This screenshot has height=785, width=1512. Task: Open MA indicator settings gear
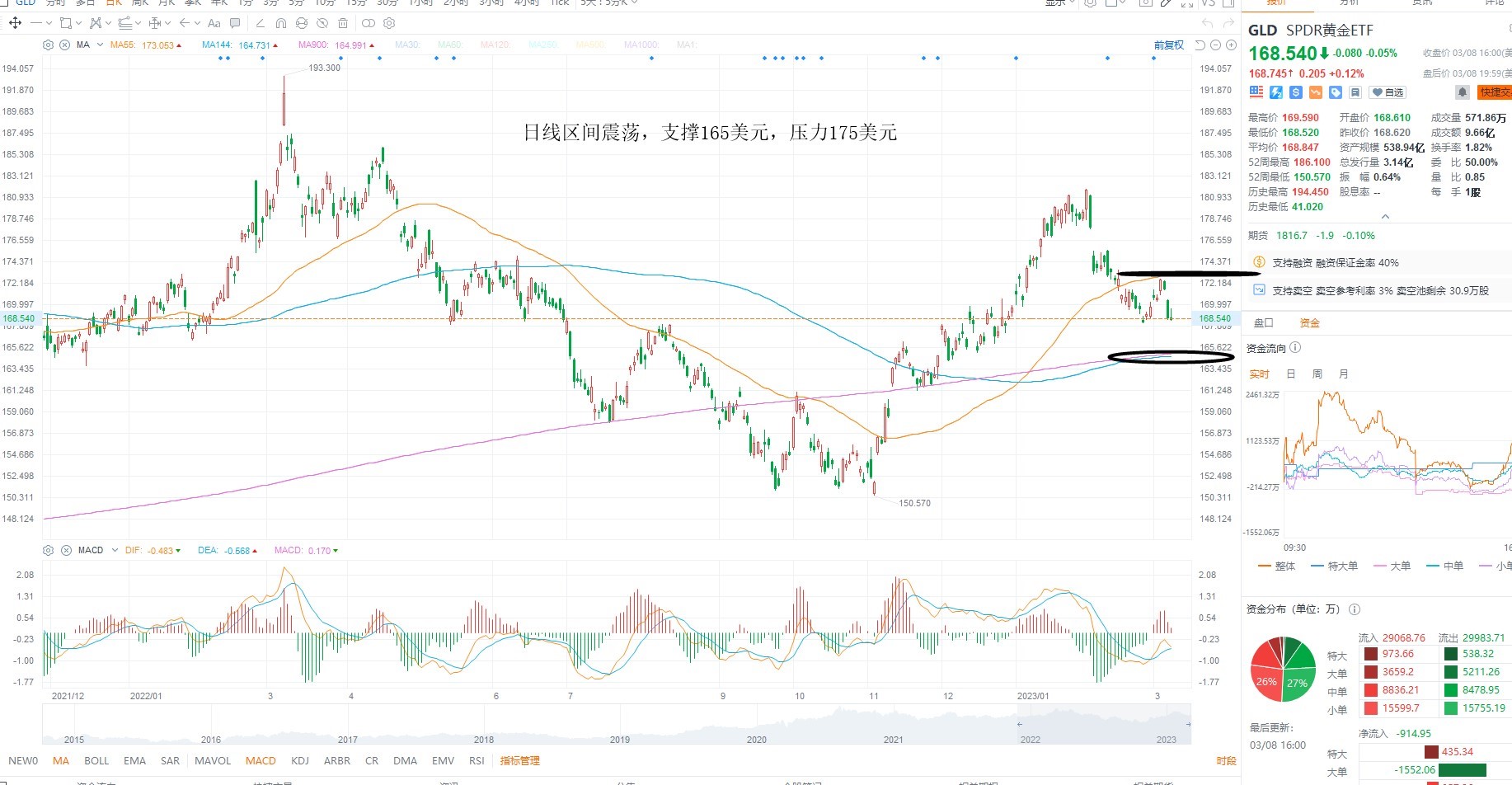coord(48,45)
